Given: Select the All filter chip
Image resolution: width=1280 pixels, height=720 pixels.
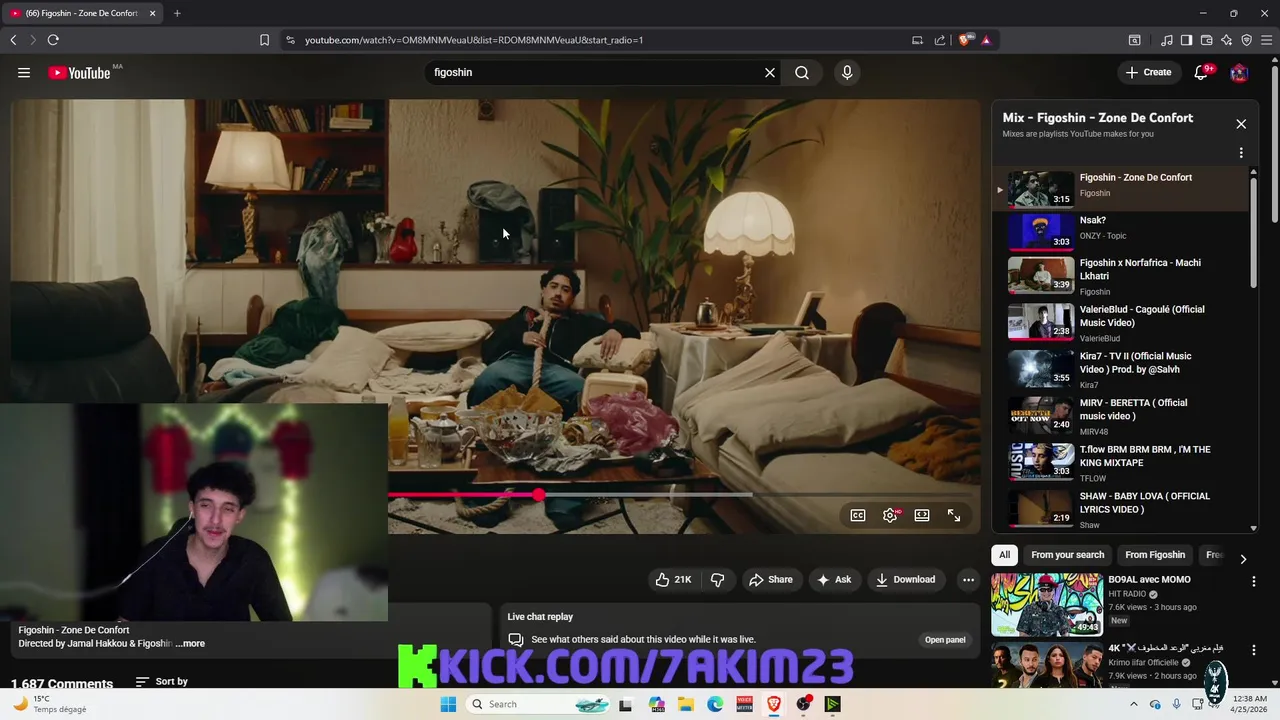Looking at the screenshot, I should pos(1004,555).
